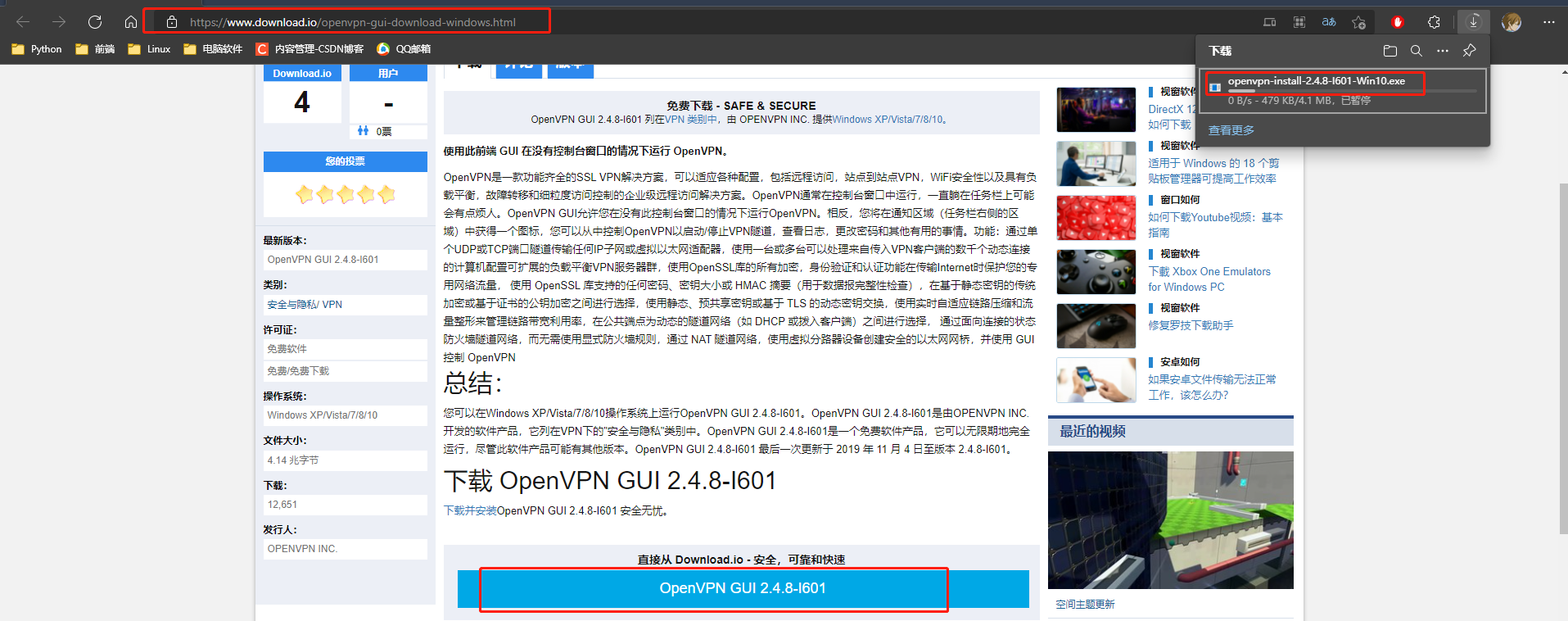Click the phone in hand thumbnail
This screenshot has width=1568, height=621.
point(1096,380)
